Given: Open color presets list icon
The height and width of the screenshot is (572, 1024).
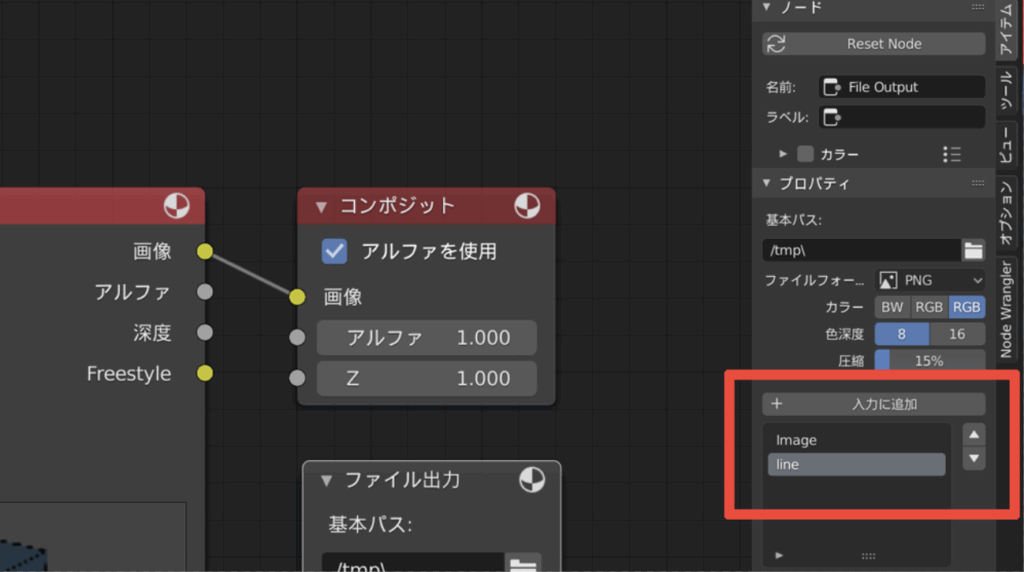Looking at the screenshot, I should [952, 154].
